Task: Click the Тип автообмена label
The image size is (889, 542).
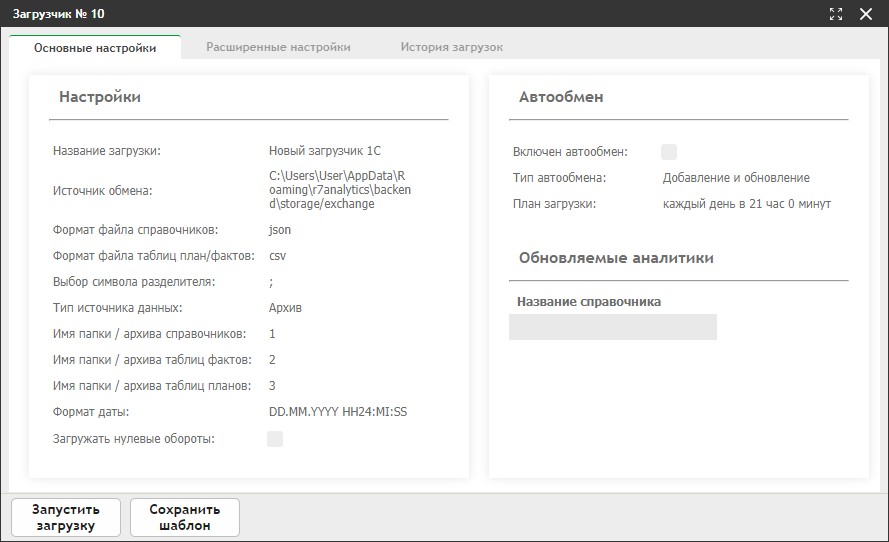Action: click(559, 177)
